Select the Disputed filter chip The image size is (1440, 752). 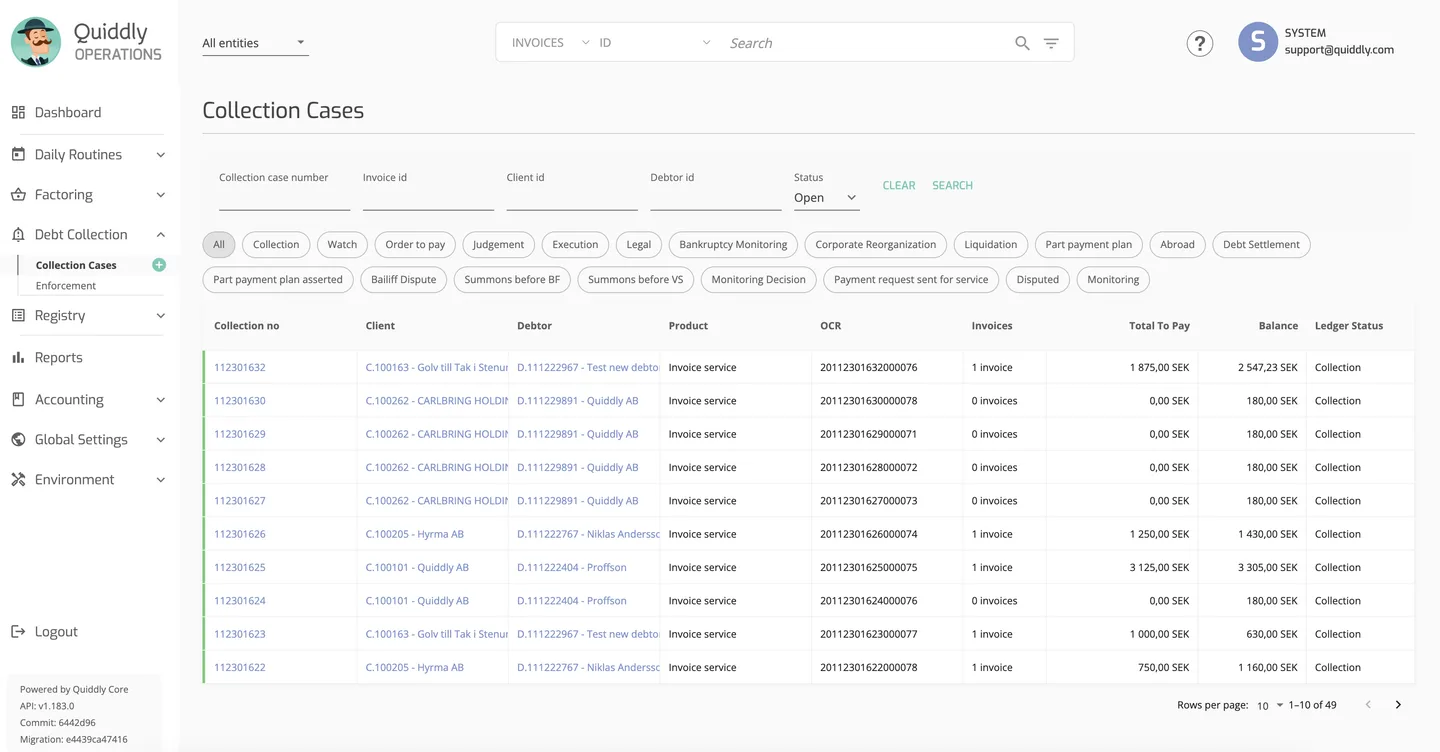(1038, 279)
